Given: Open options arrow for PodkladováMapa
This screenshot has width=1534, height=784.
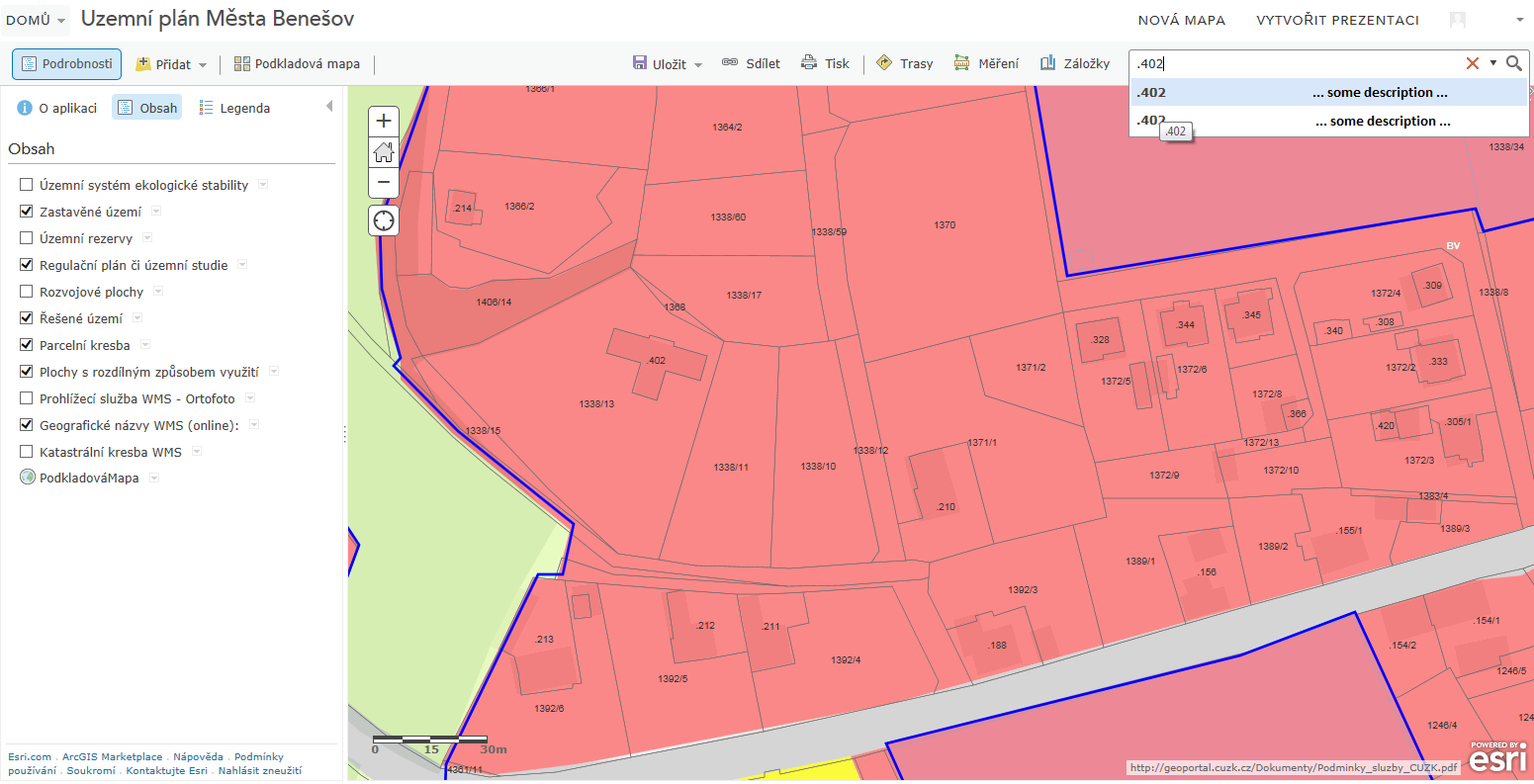Looking at the screenshot, I should coord(154,479).
